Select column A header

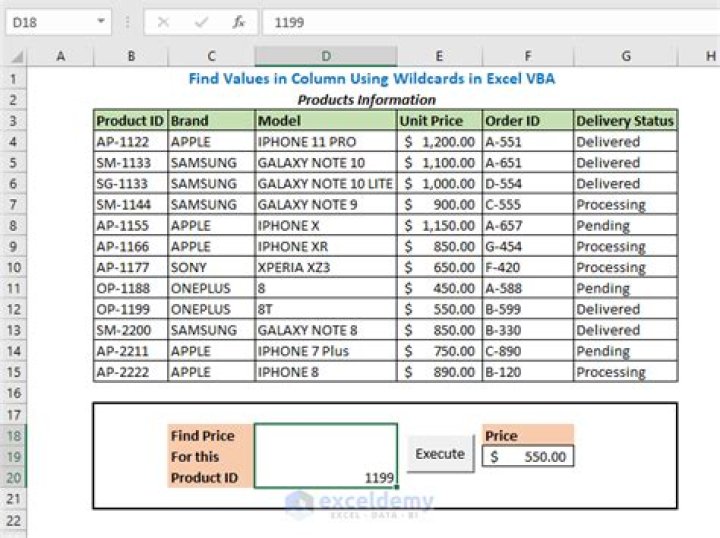click(x=61, y=56)
